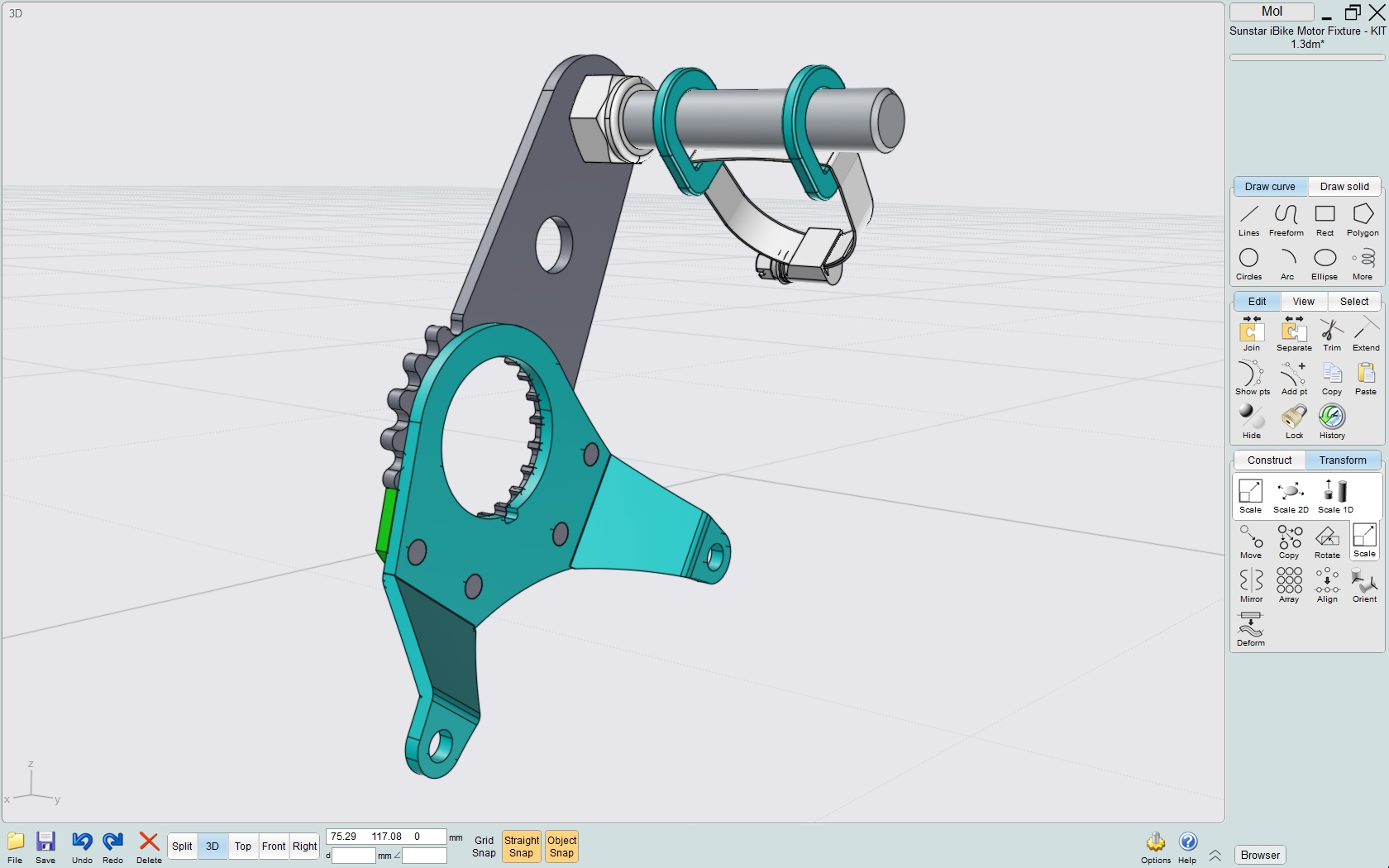1389x868 pixels.
Task: Select the Move transform tool
Action: point(1251,542)
